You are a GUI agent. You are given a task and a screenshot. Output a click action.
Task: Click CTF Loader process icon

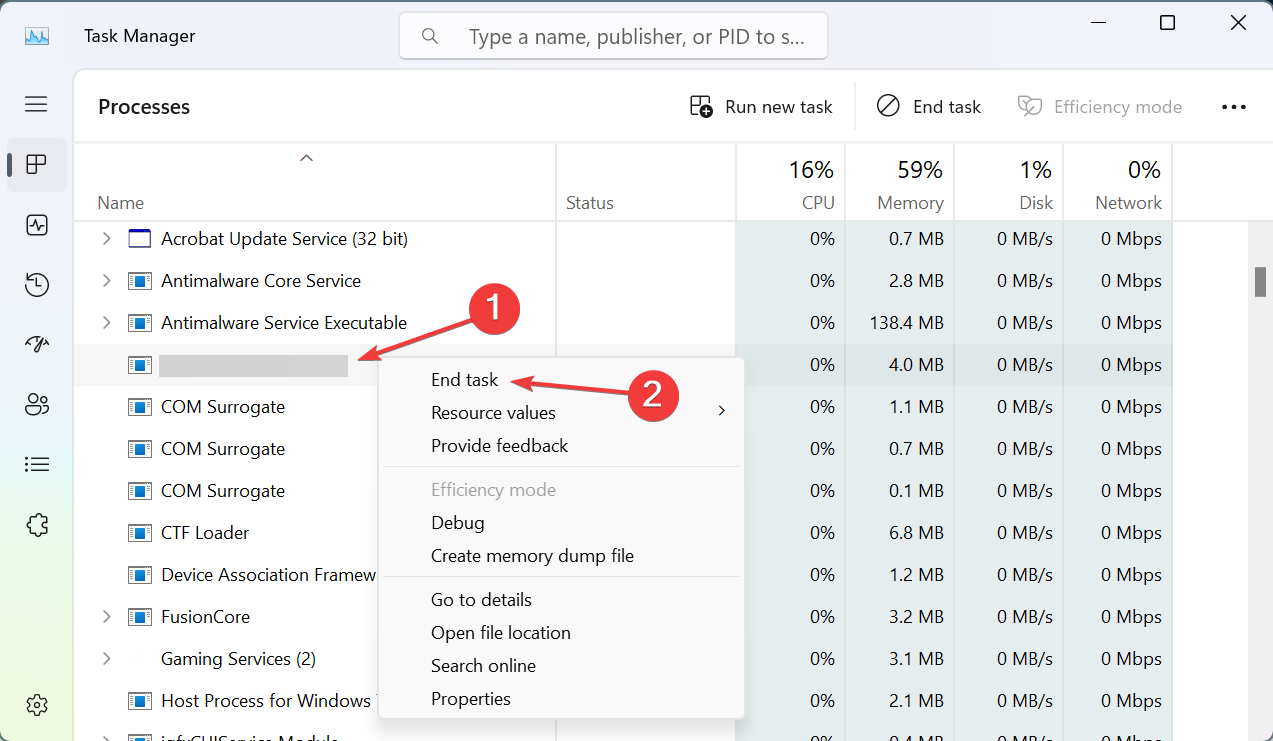coord(139,533)
